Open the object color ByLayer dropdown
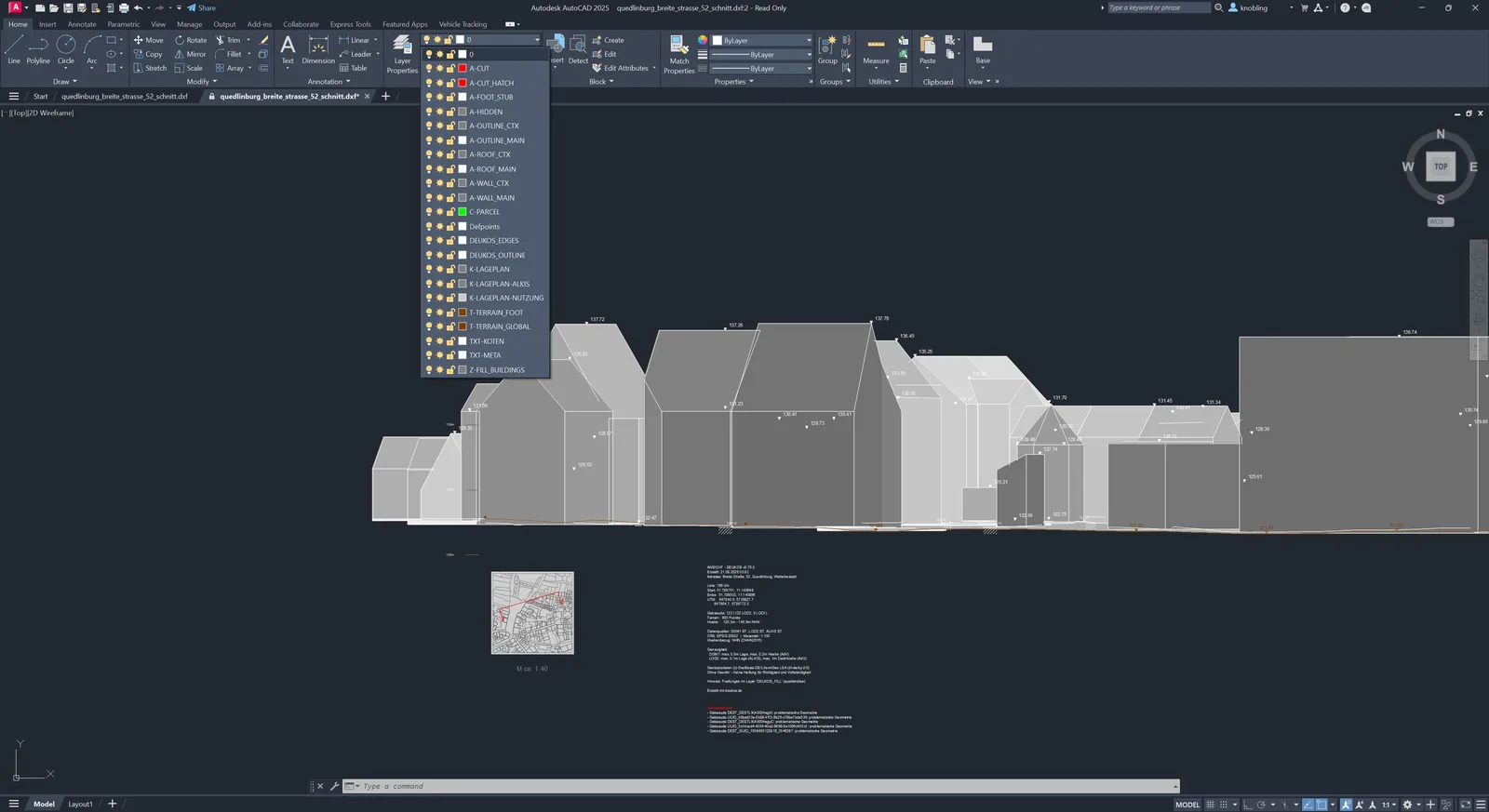 click(762, 40)
